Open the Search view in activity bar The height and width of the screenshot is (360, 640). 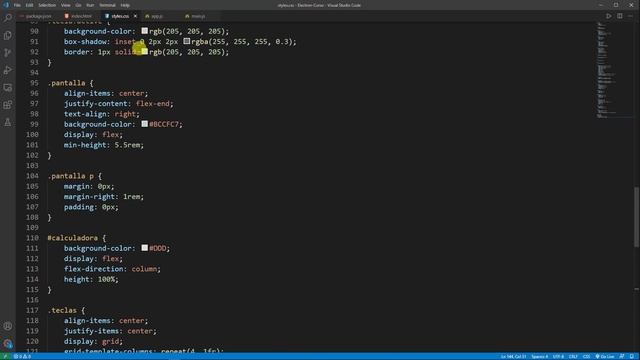coord(8,18)
